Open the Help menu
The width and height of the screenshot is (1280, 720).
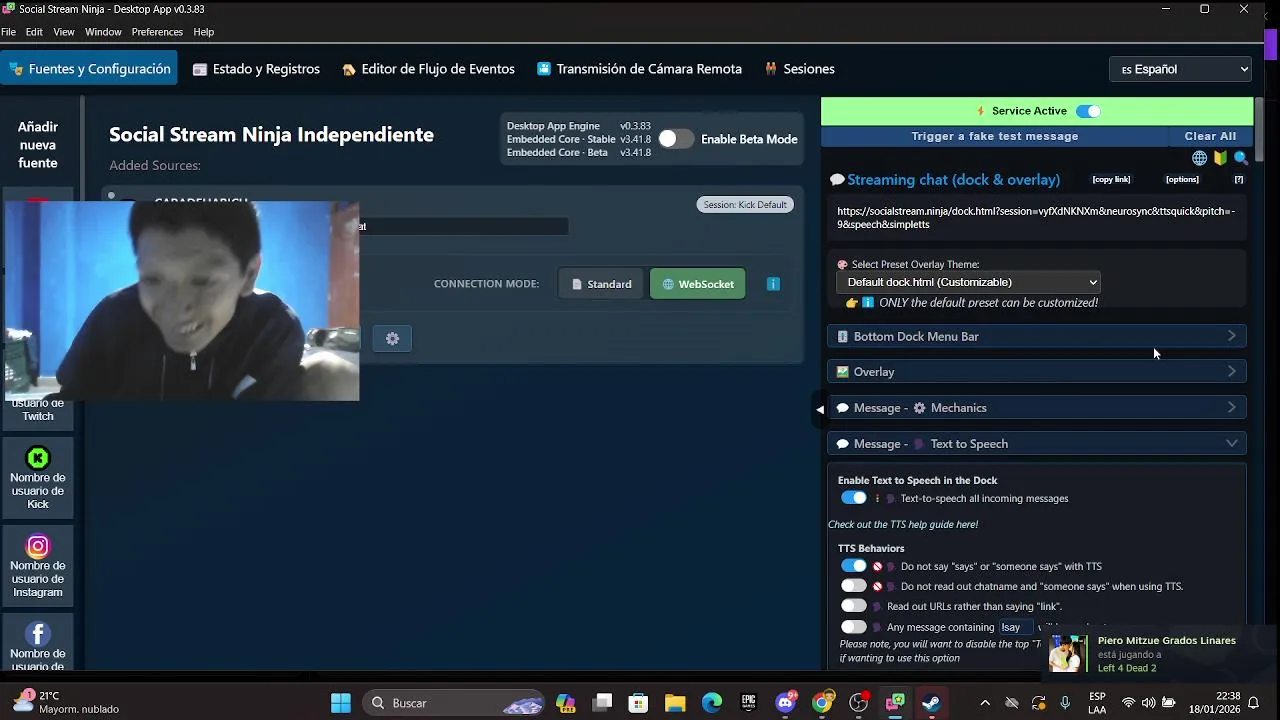pyautogui.click(x=204, y=32)
